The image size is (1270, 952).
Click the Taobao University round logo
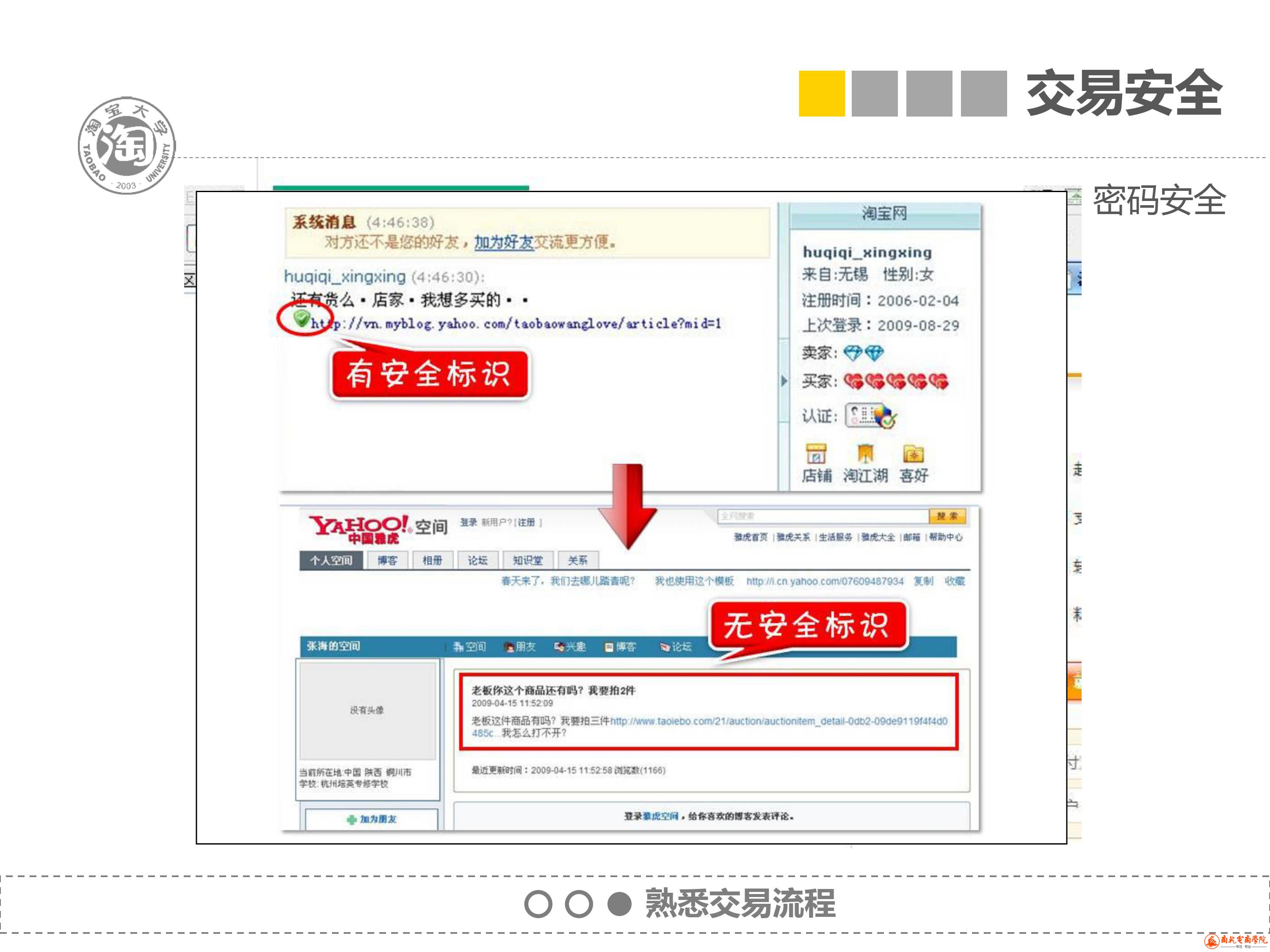pos(127,145)
